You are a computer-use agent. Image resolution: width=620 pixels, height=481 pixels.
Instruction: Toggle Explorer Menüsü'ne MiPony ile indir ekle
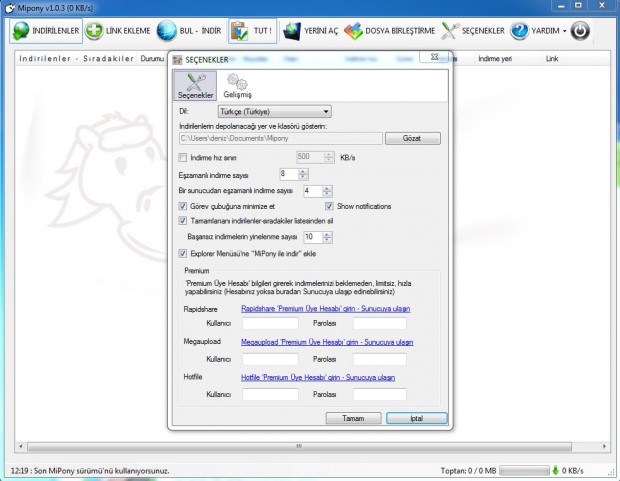click(x=183, y=254)
